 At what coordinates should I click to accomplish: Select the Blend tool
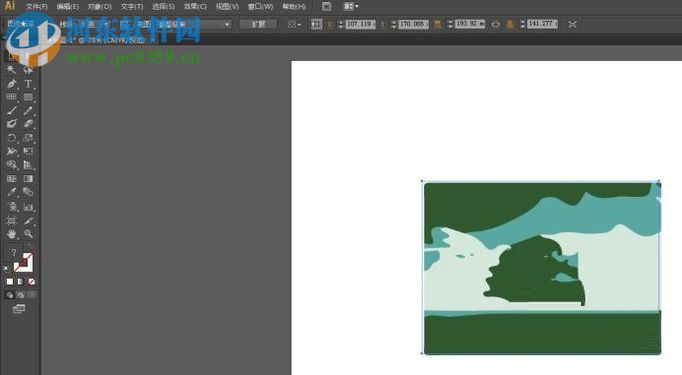tap(28, 192)
